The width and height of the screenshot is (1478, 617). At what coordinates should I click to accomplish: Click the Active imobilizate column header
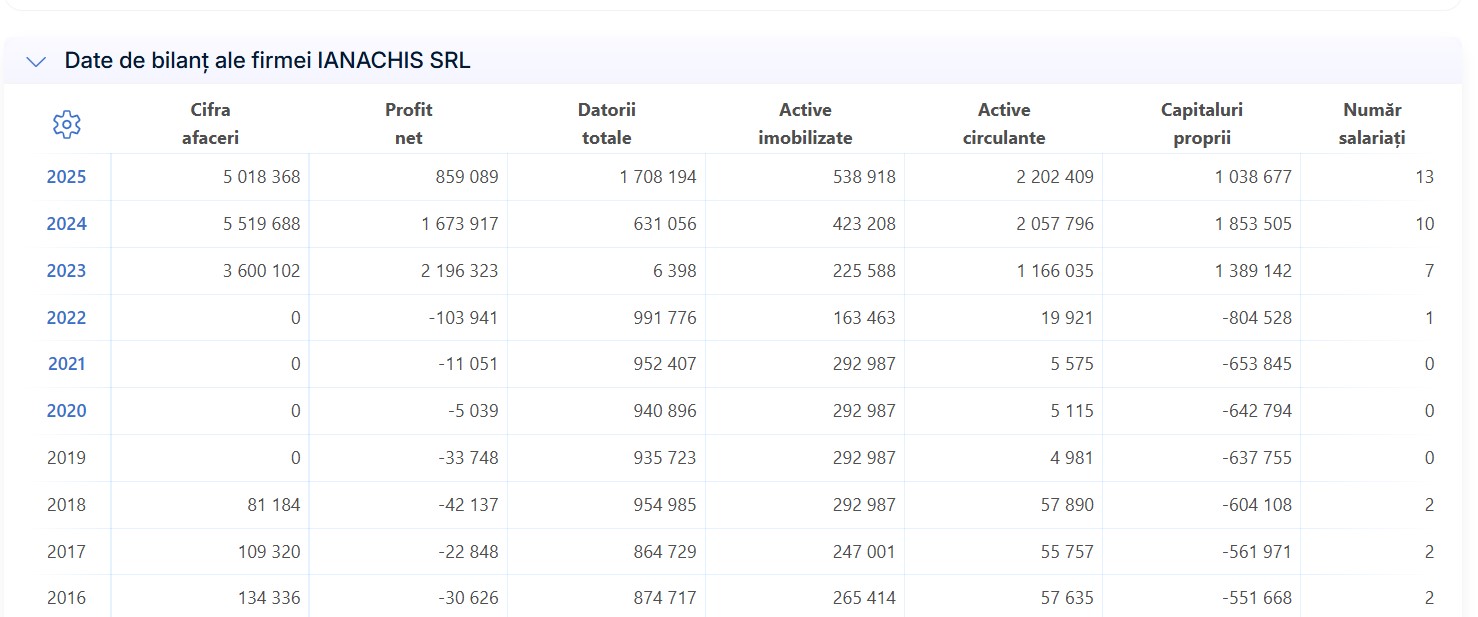pyautogui.click(x=805, y=124)
